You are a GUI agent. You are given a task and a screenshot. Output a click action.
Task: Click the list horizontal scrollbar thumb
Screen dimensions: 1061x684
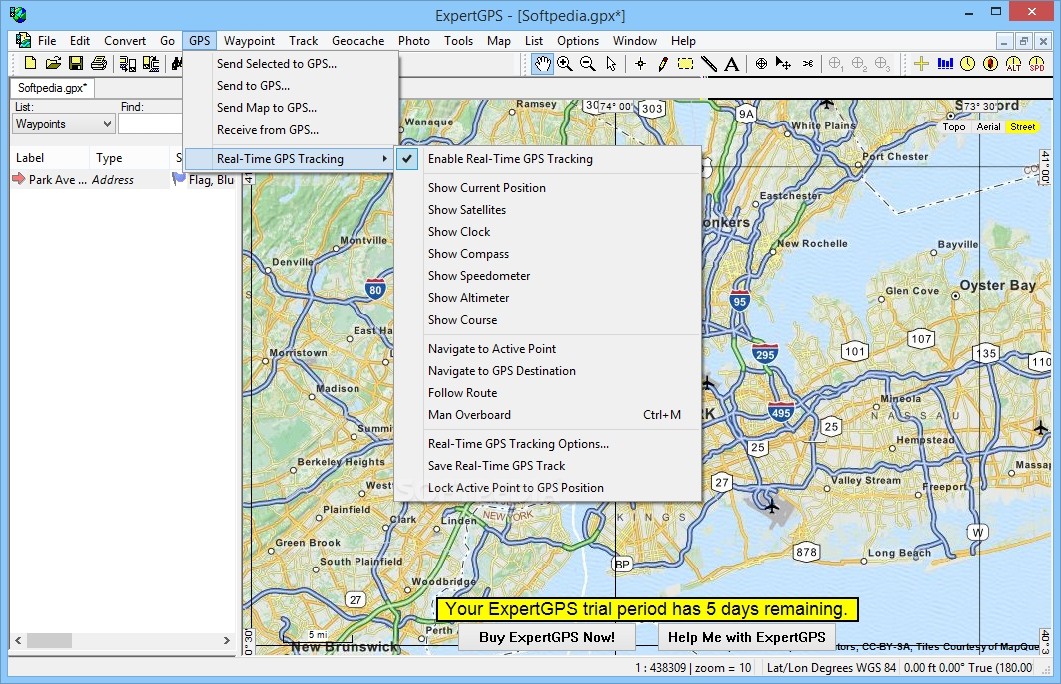49,640
